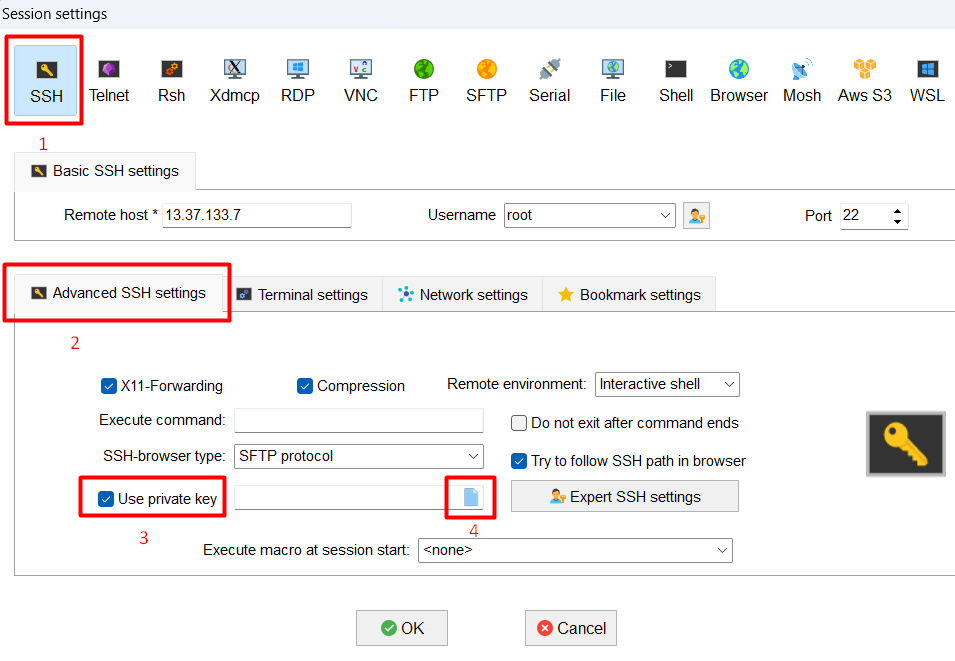Switch to the SFTP session type
Image resolution: width=955 pixels, height=661 pixels.
tap(487, 80)
